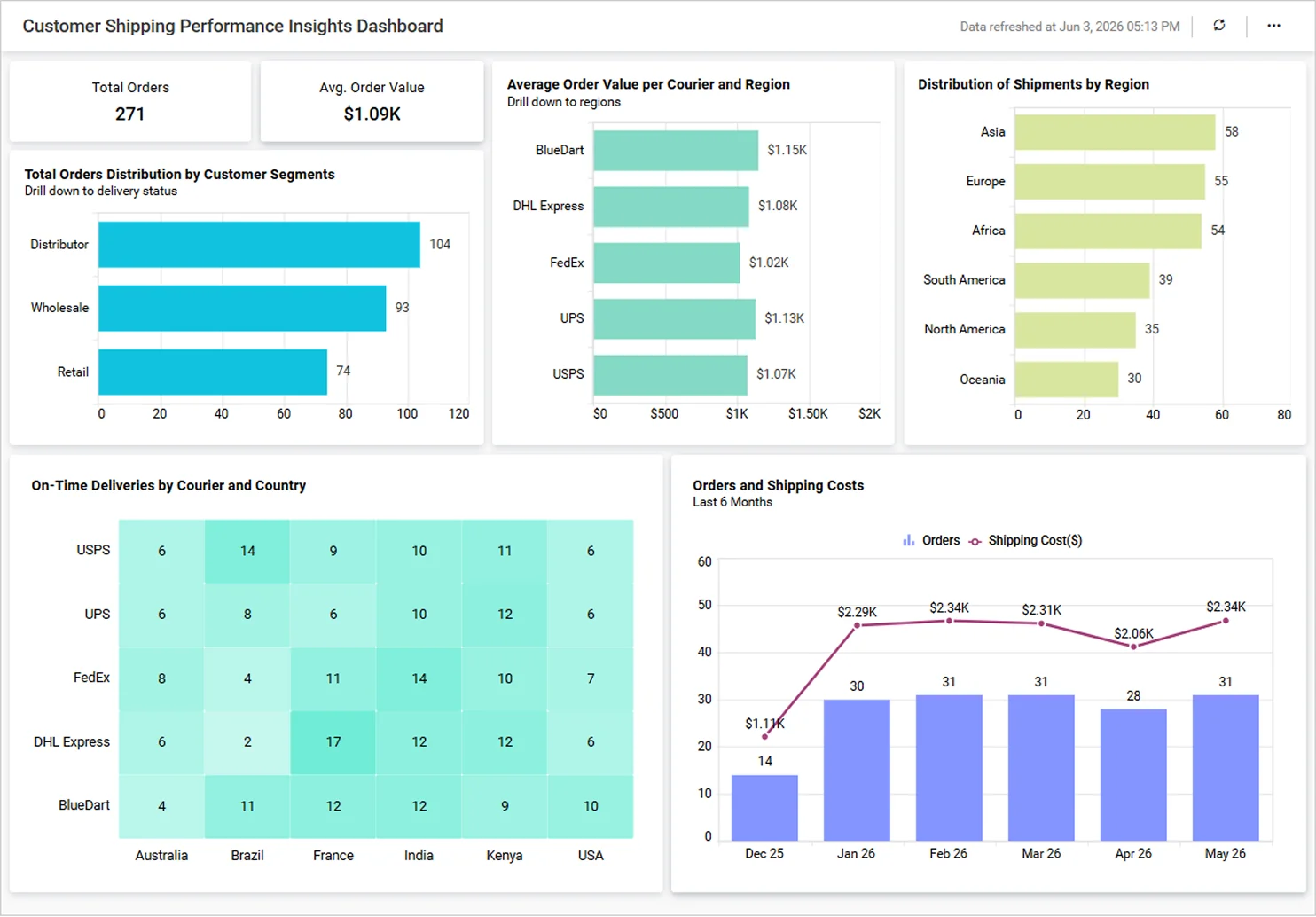Click the FedEx USA heatmap cell 7

[591, 678]
